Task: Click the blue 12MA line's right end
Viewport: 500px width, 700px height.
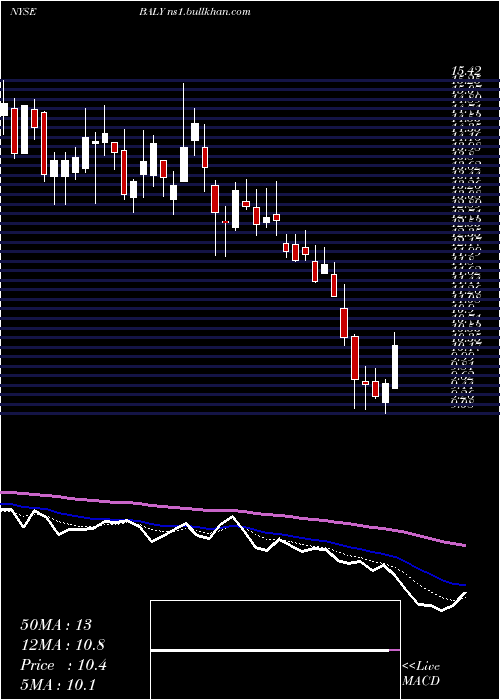Action: [x=464, y=584]
